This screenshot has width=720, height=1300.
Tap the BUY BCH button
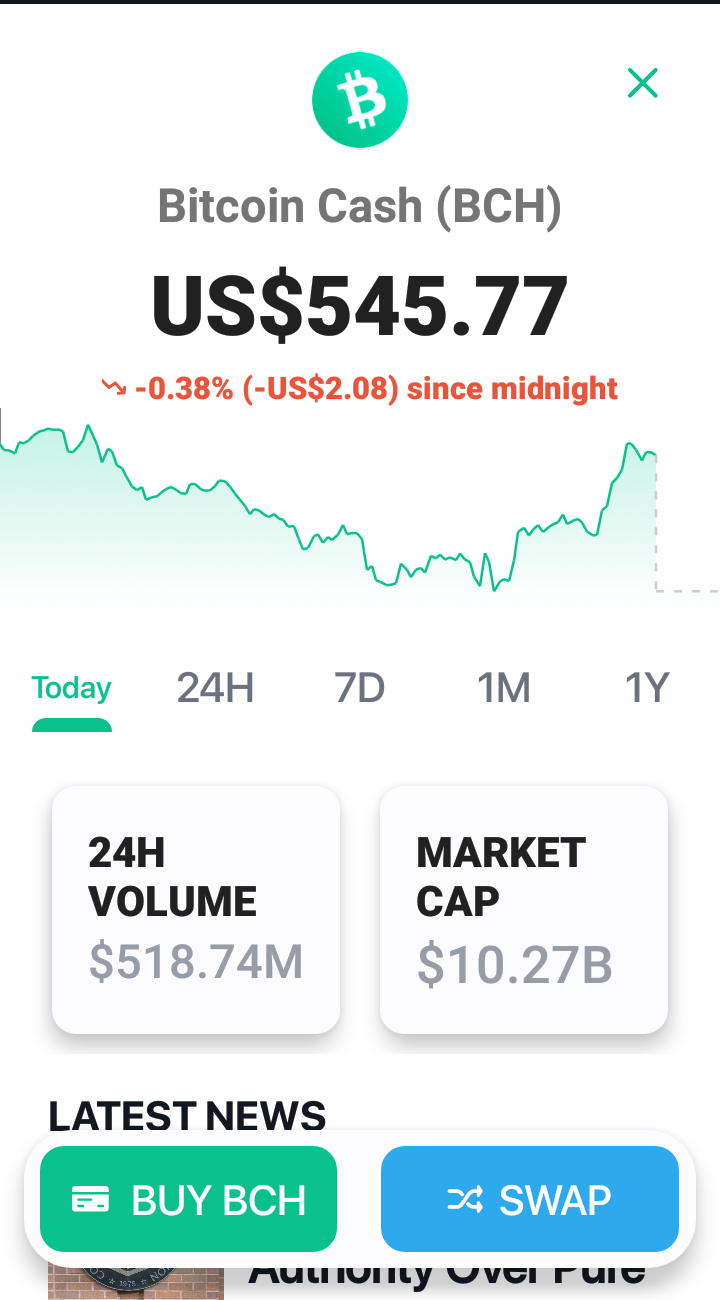pyautogui.click(x=188, y=1199)
